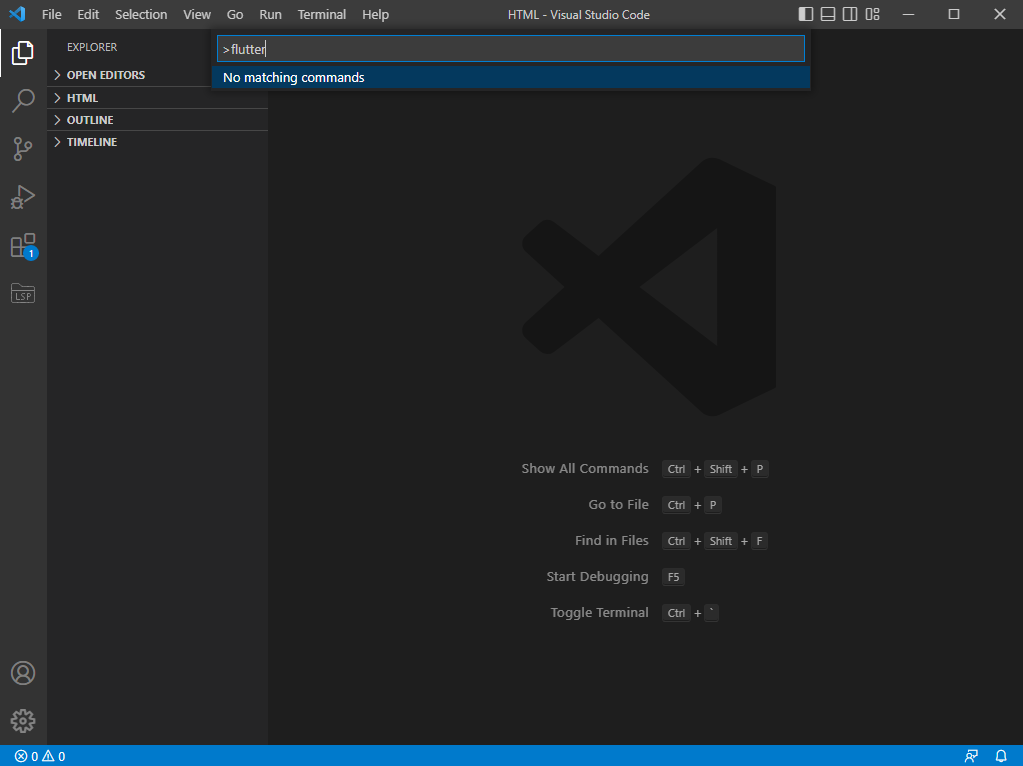Click the VS Code logo in title bar
The height and width of the screenshot is (766, 1023).
(17, 14)
